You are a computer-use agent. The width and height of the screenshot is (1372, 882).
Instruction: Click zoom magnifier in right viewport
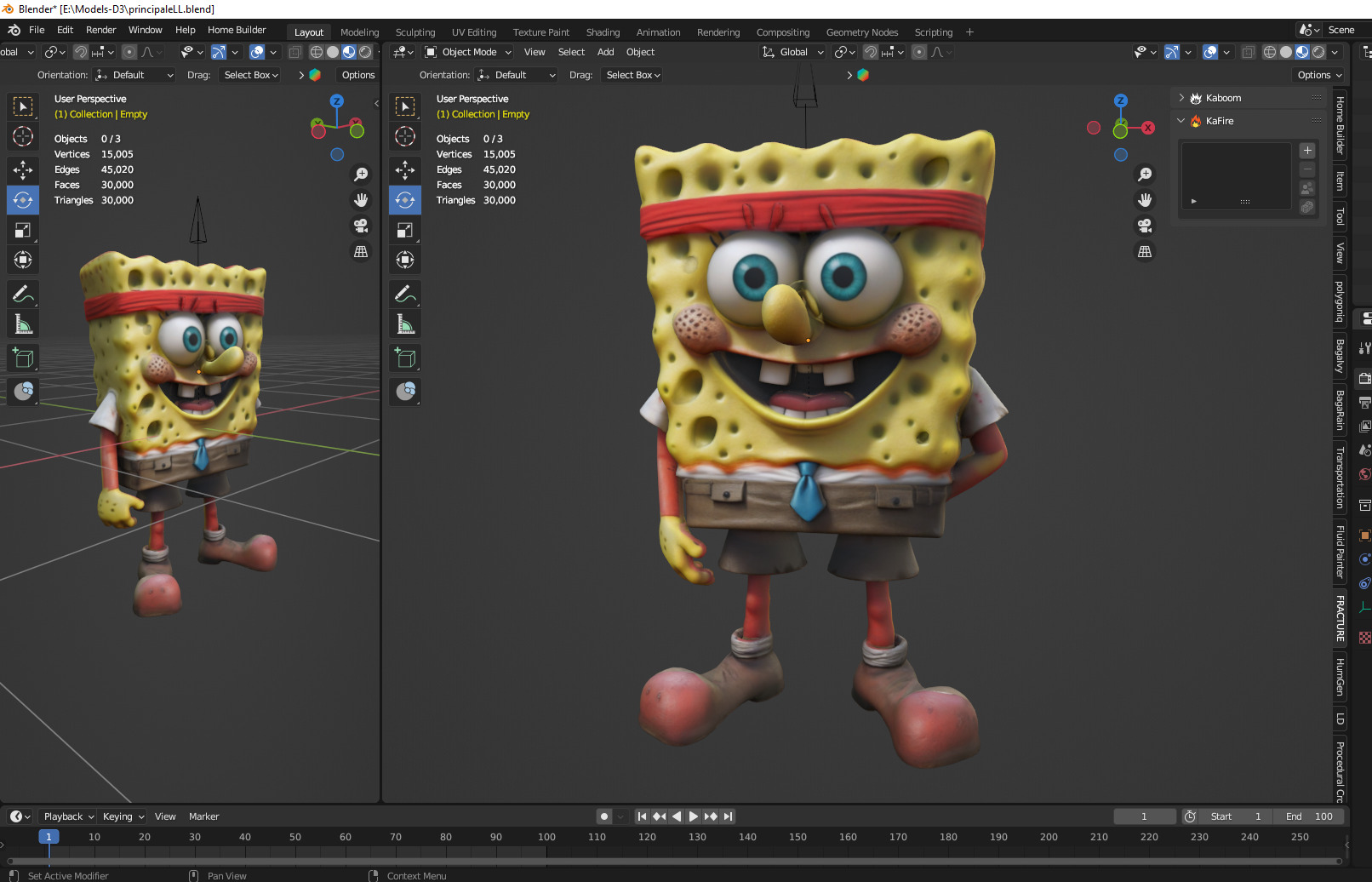coord(1145,175)
